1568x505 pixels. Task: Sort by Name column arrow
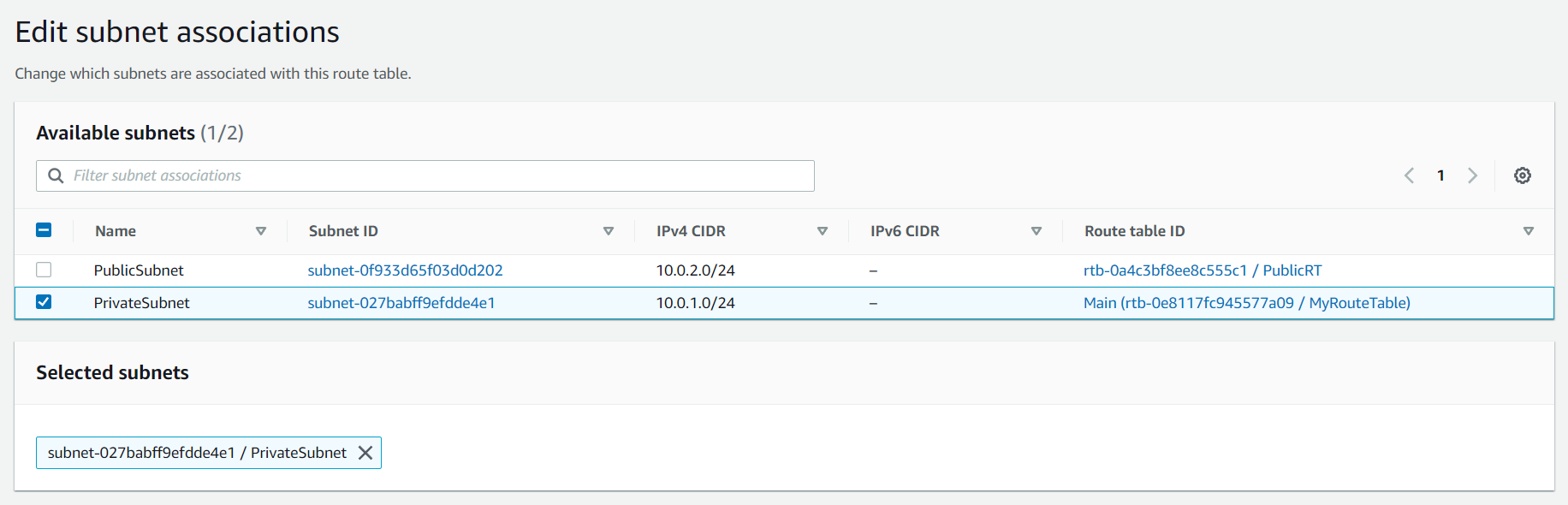click(261, 231)
